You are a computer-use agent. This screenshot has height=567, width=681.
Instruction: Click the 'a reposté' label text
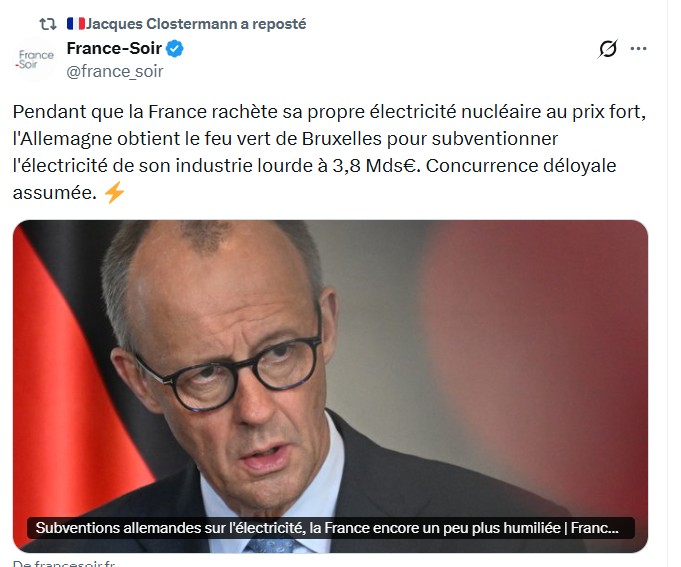pos(273,24)
